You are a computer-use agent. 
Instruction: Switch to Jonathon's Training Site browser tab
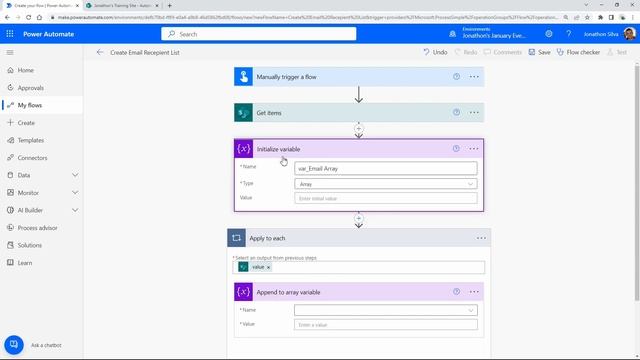click(122, 6)
